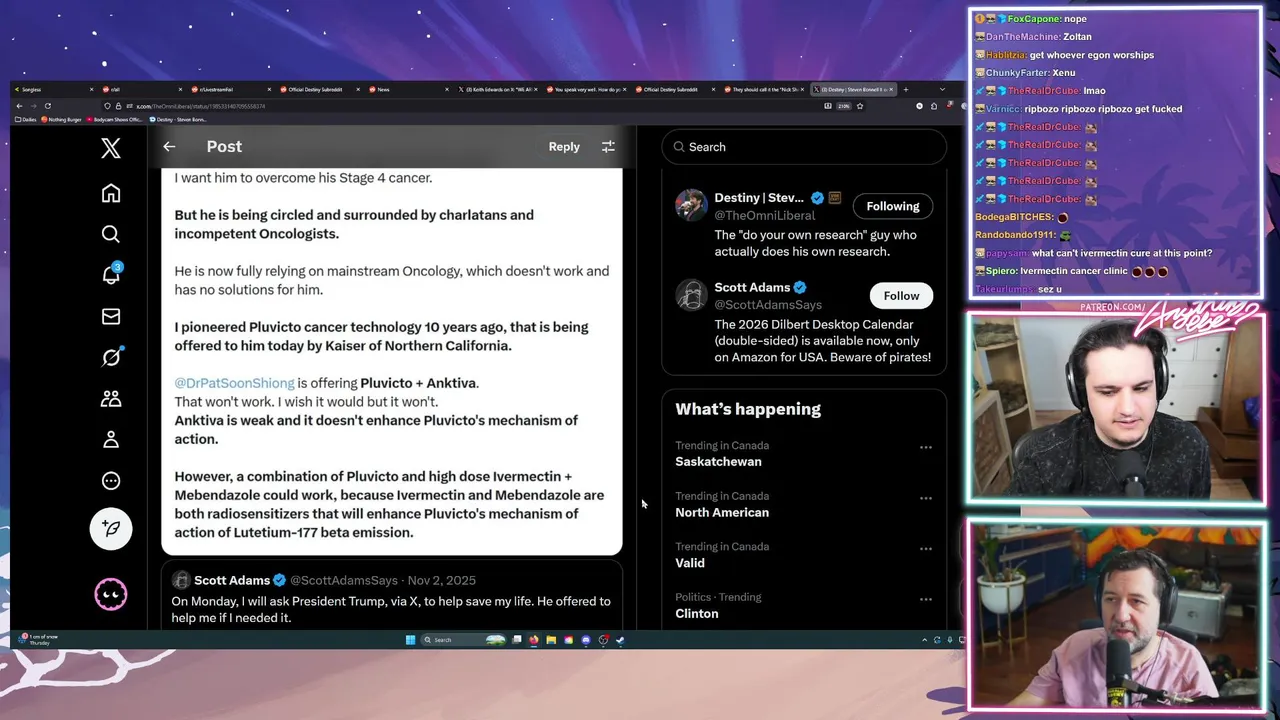Open the North American trending topic
The image size is (1280, 720).
pos(722,512)
